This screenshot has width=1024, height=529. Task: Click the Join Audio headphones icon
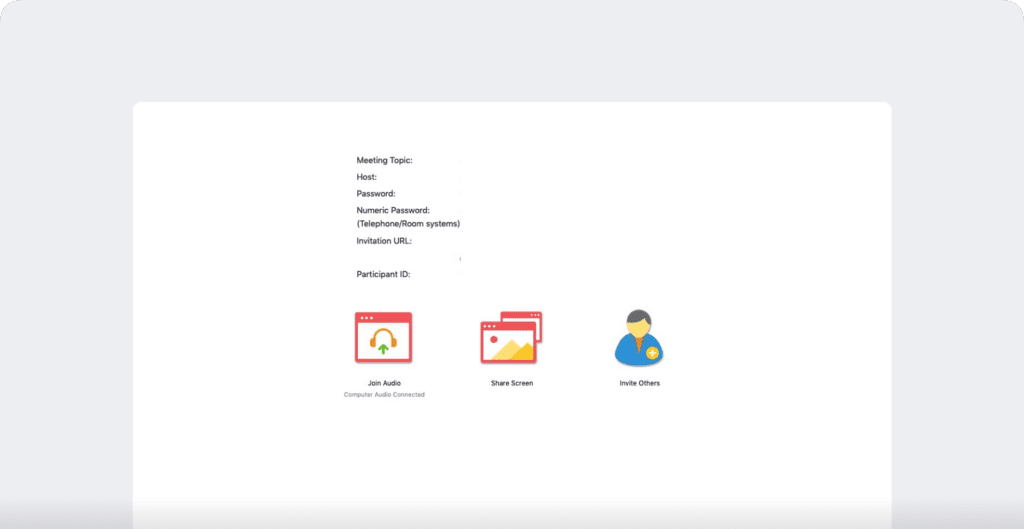[383, 338]
